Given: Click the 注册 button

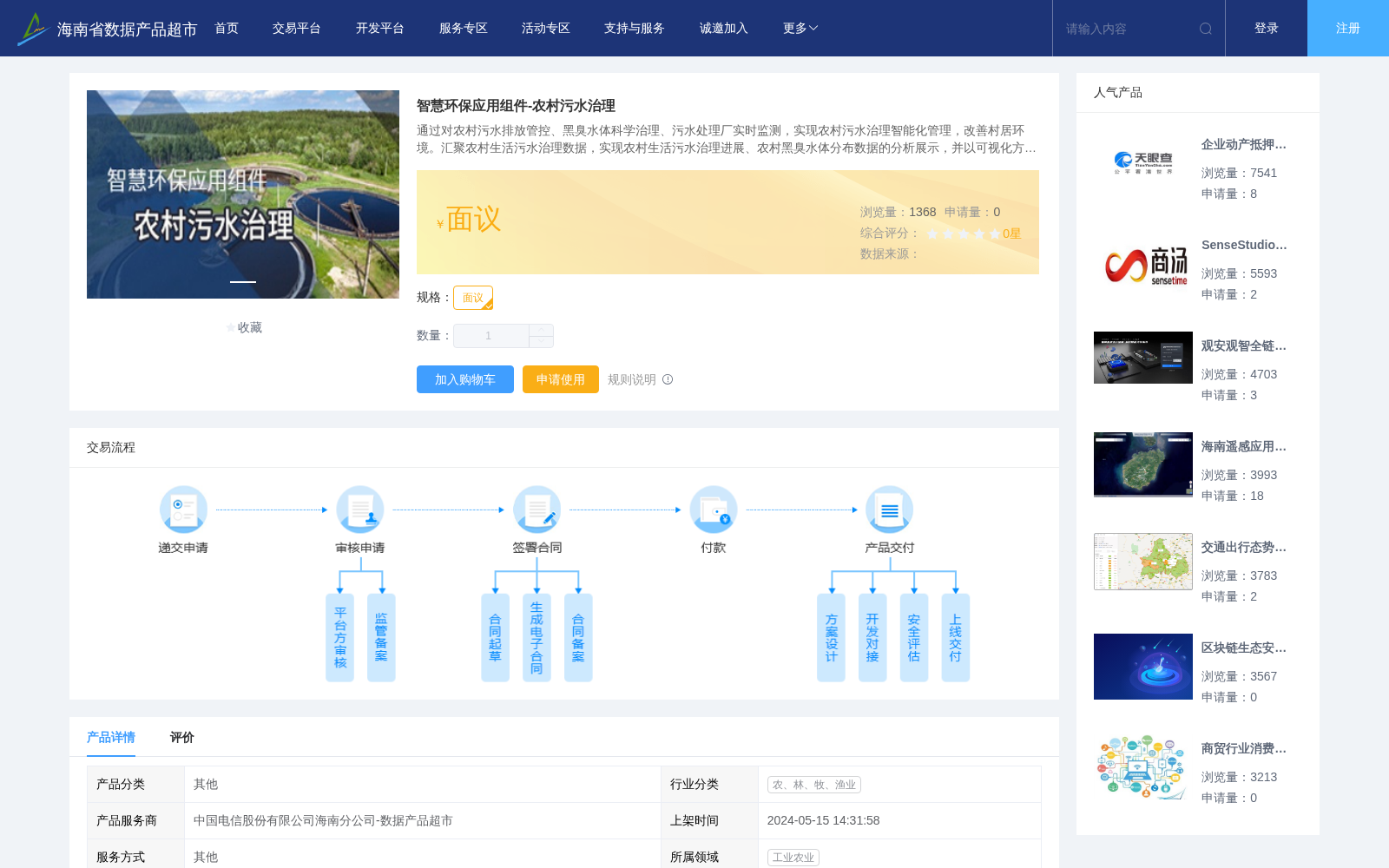Looking at the screenshot, I should tap(1348, 29).
